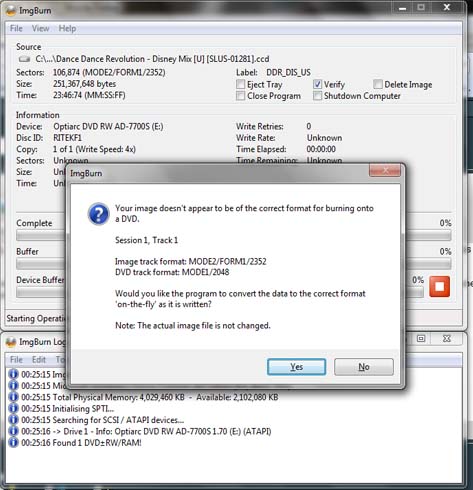Image resolution: width=473 pixels, height=490 pixels.
Task: Click the Write Retries value 0
Action: pyautogui.click(x=309, y=126)
